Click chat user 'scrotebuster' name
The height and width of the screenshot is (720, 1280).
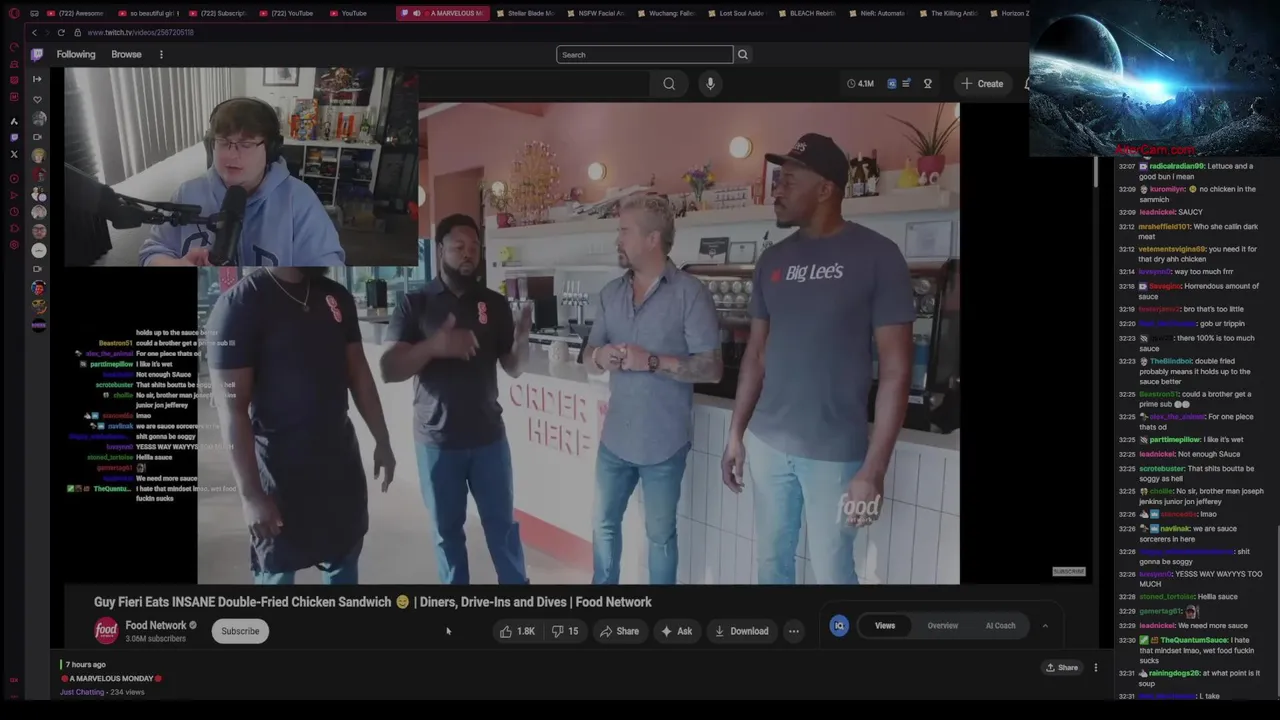point(1162,468)
